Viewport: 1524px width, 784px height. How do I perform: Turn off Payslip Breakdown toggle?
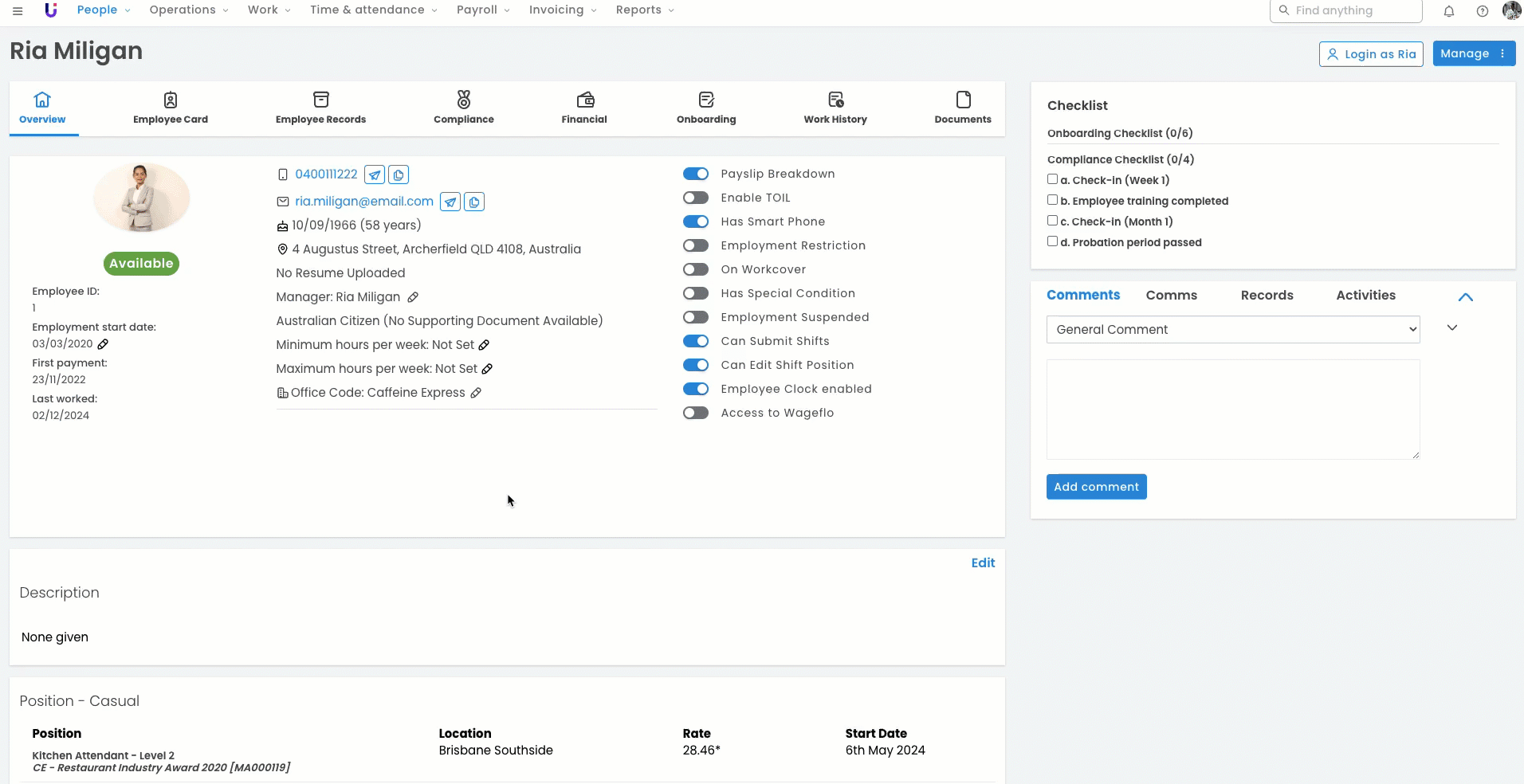(x=695, y=174)
